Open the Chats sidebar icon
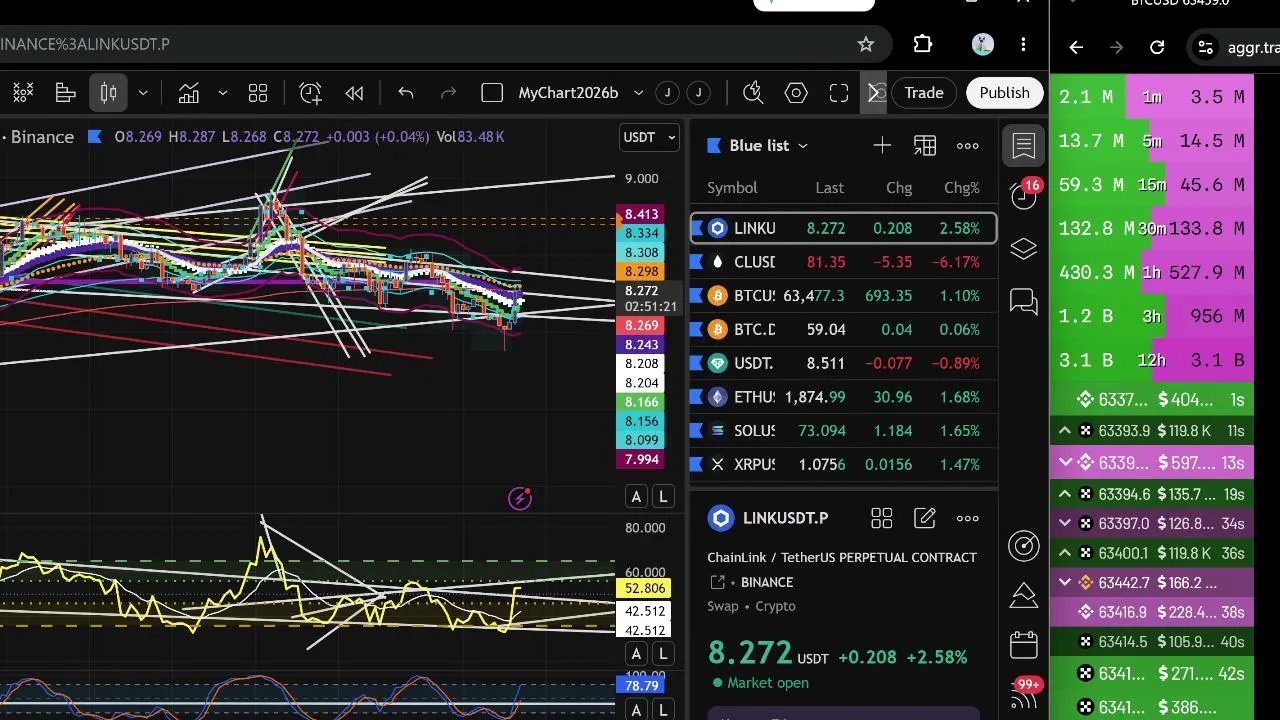The height and width of the screenshot is (720, 1280). [1024, 301]
